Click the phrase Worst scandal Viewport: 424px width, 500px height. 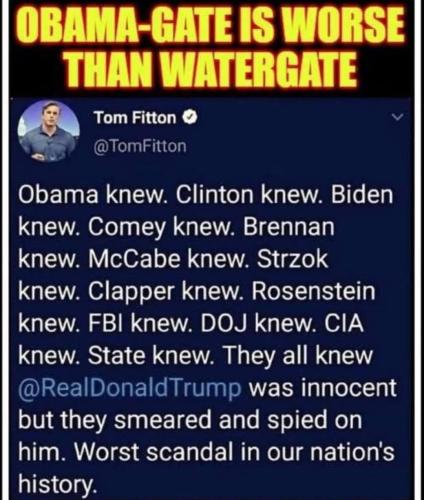[x=154, y=452]
